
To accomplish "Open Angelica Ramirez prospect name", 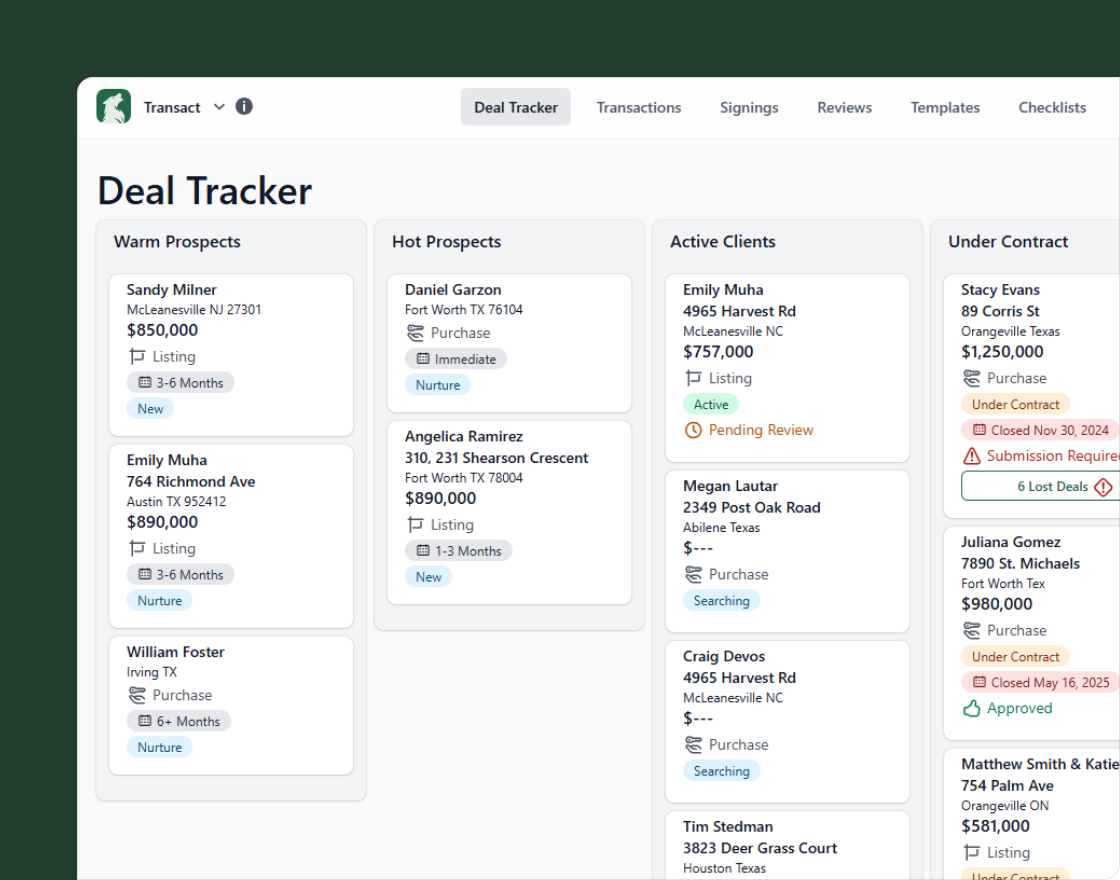I will (x=464, y=436).
